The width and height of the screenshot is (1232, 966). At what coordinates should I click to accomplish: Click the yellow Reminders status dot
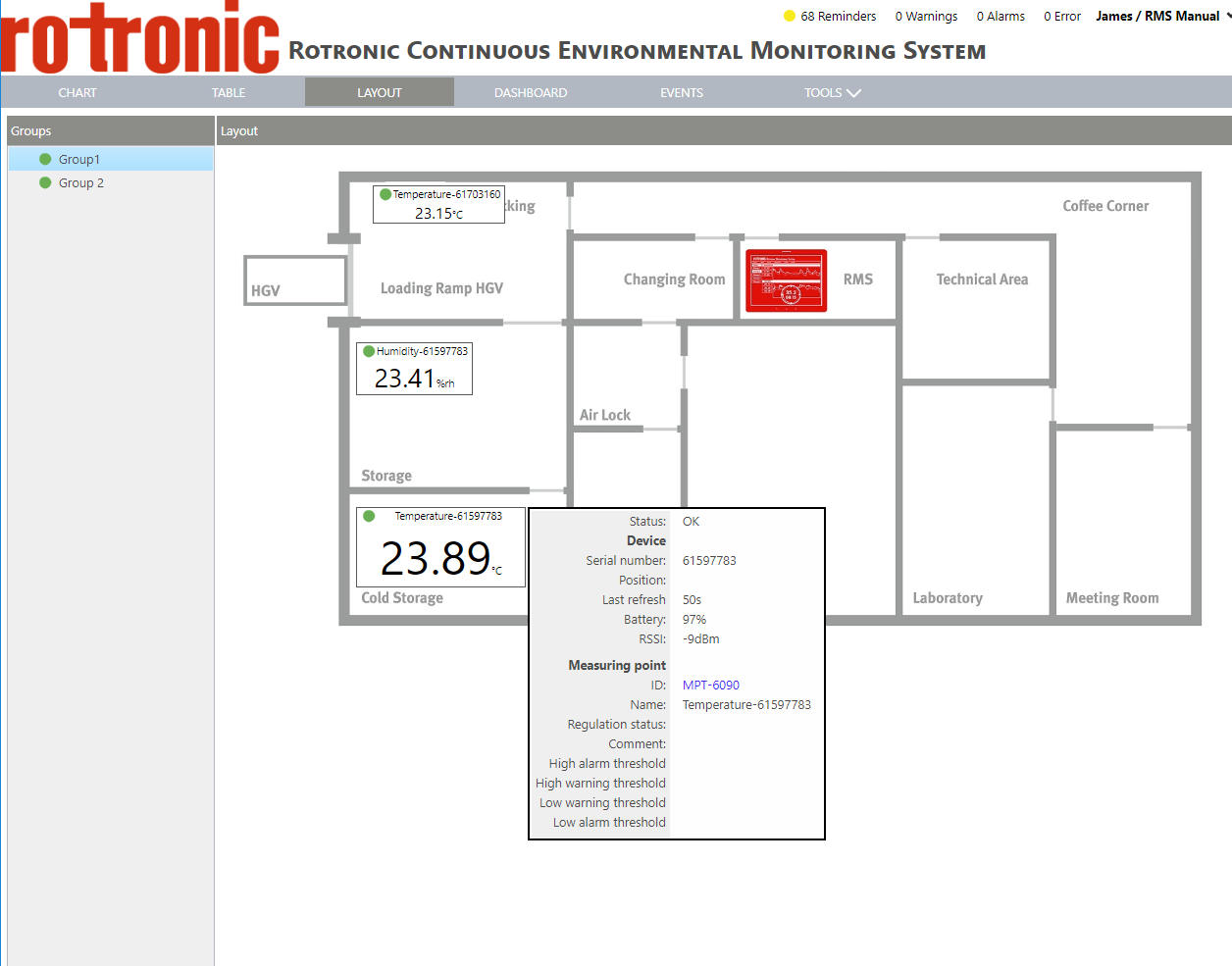[x=790, y=16]
